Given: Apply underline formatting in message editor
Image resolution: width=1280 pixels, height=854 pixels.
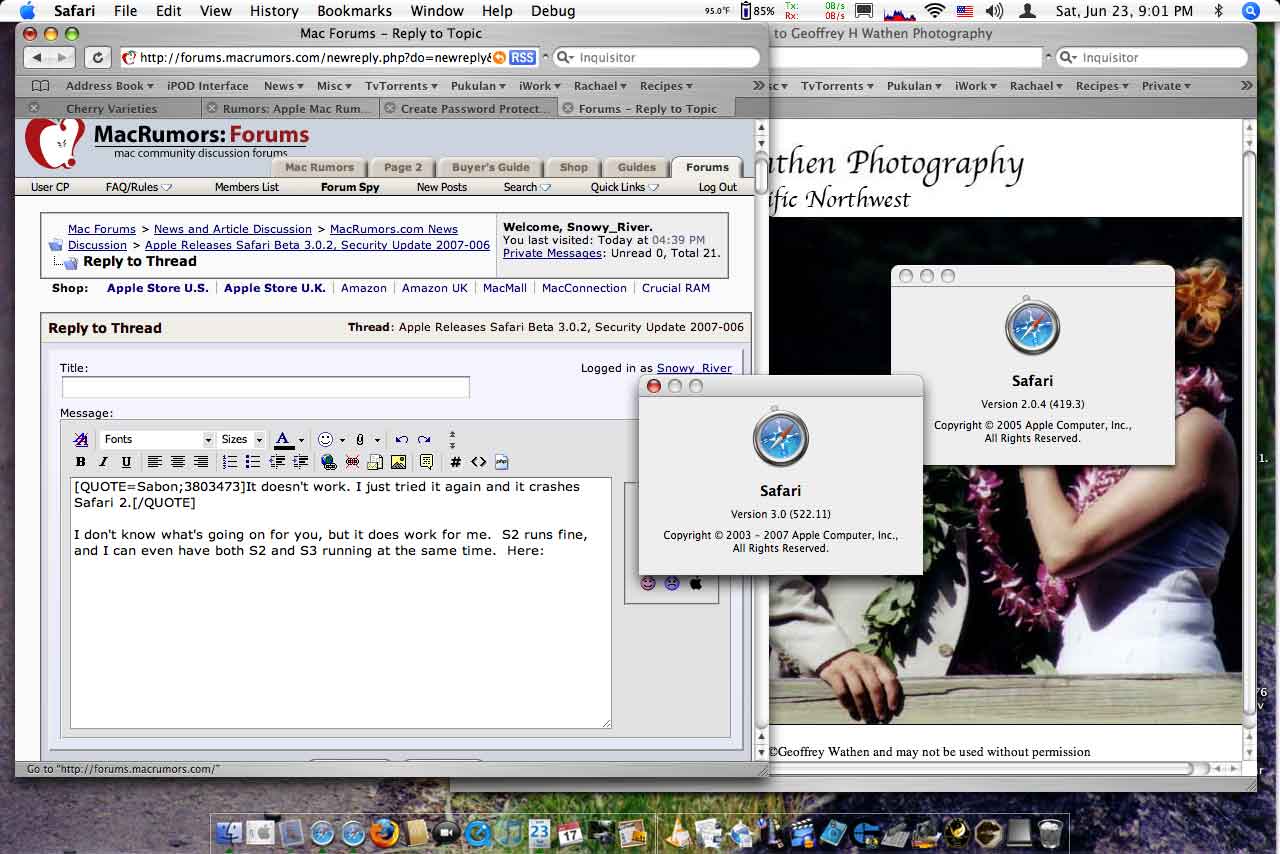Looking at the screenshot, I should [126, 462].
